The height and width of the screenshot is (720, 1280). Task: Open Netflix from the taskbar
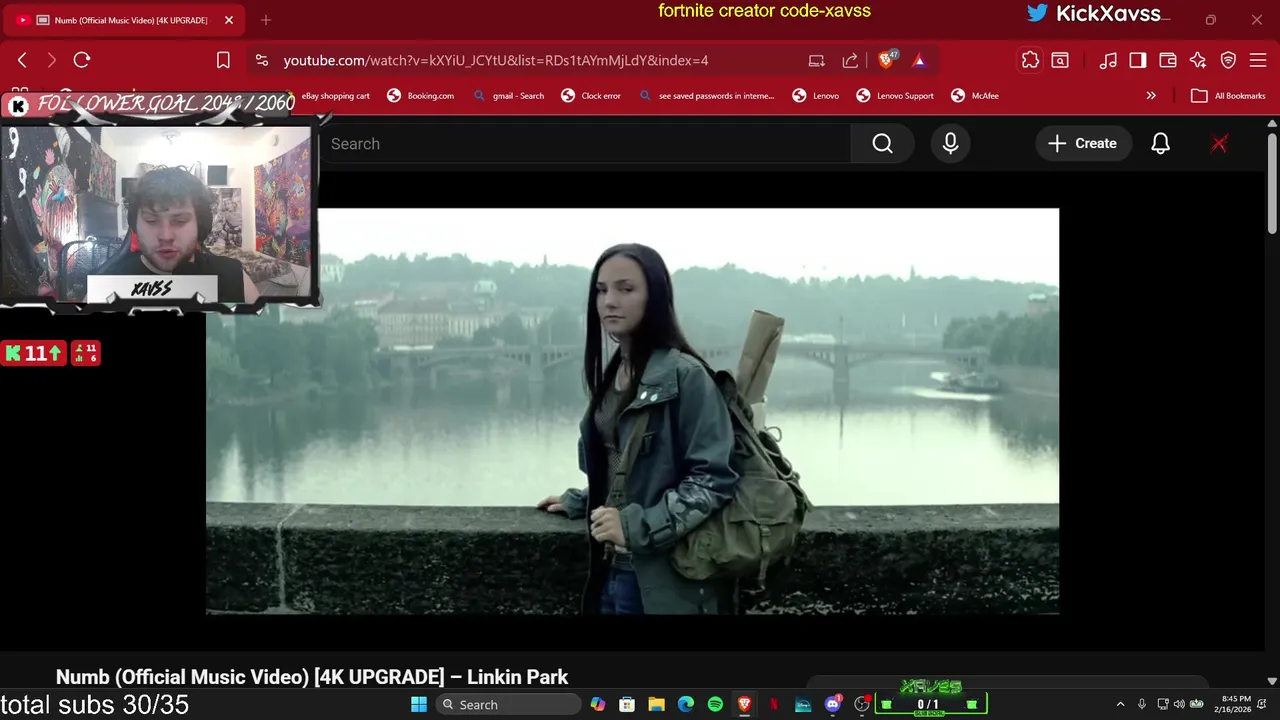pos(773,705)
